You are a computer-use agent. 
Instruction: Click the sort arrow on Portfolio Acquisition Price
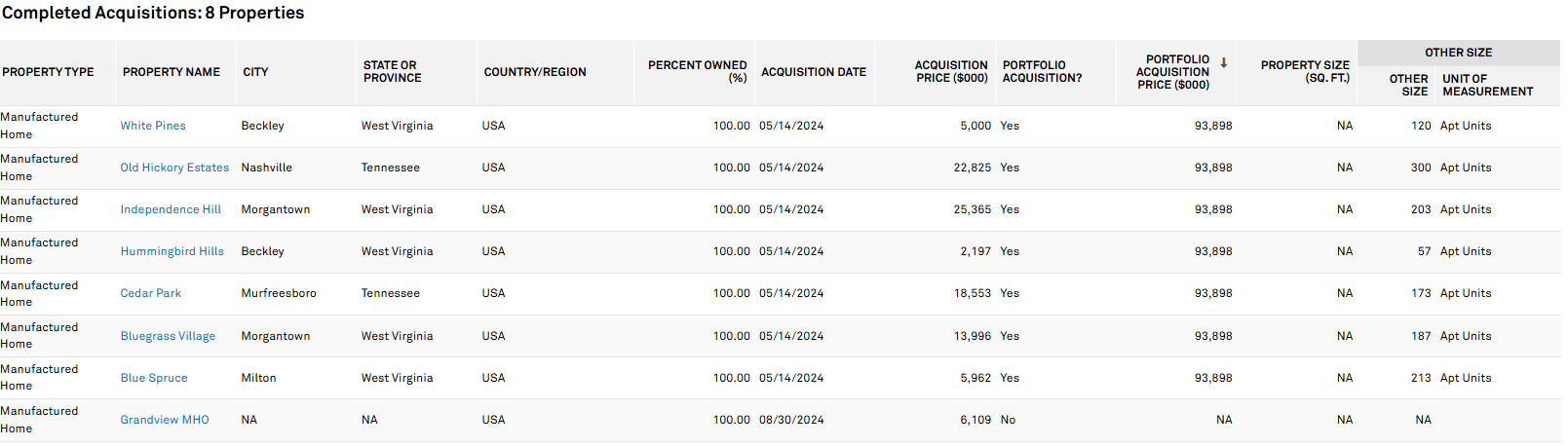tap(1224, 63)
